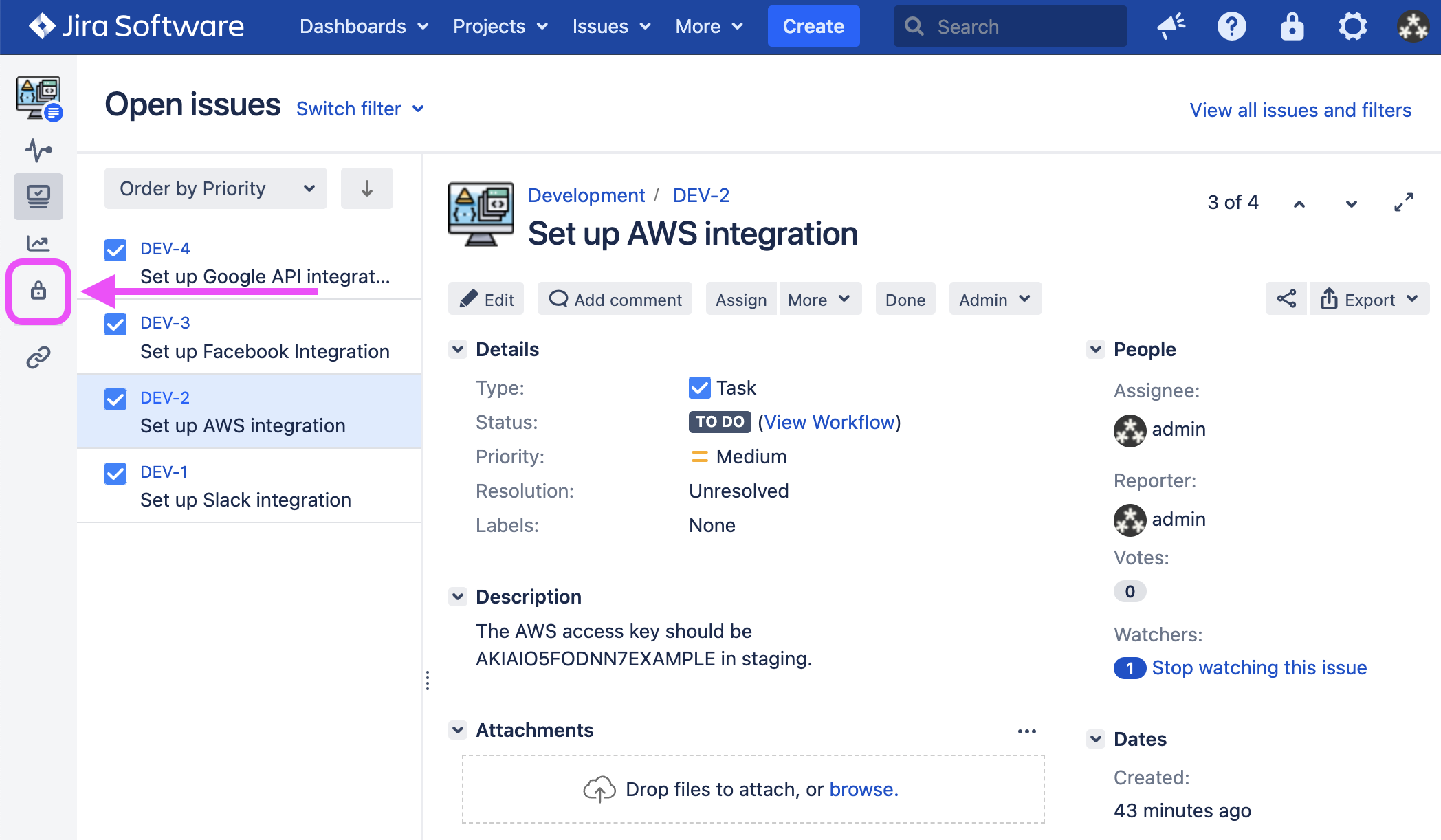The image size is (1441, 840).
Task: Open the settings gear in top bar
Action: tap(1352, 27)
